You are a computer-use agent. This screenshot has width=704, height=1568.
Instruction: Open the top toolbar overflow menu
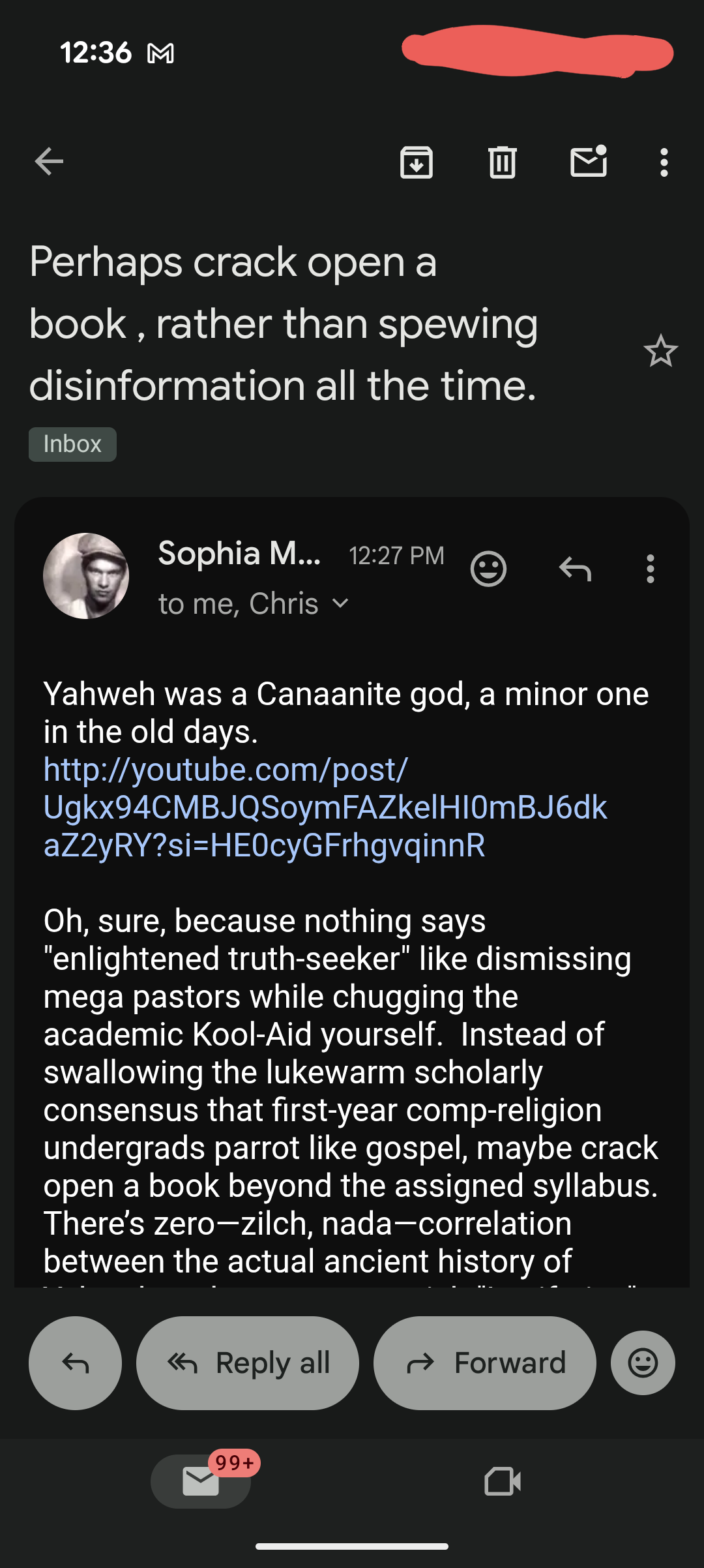(x=664, y=162)
